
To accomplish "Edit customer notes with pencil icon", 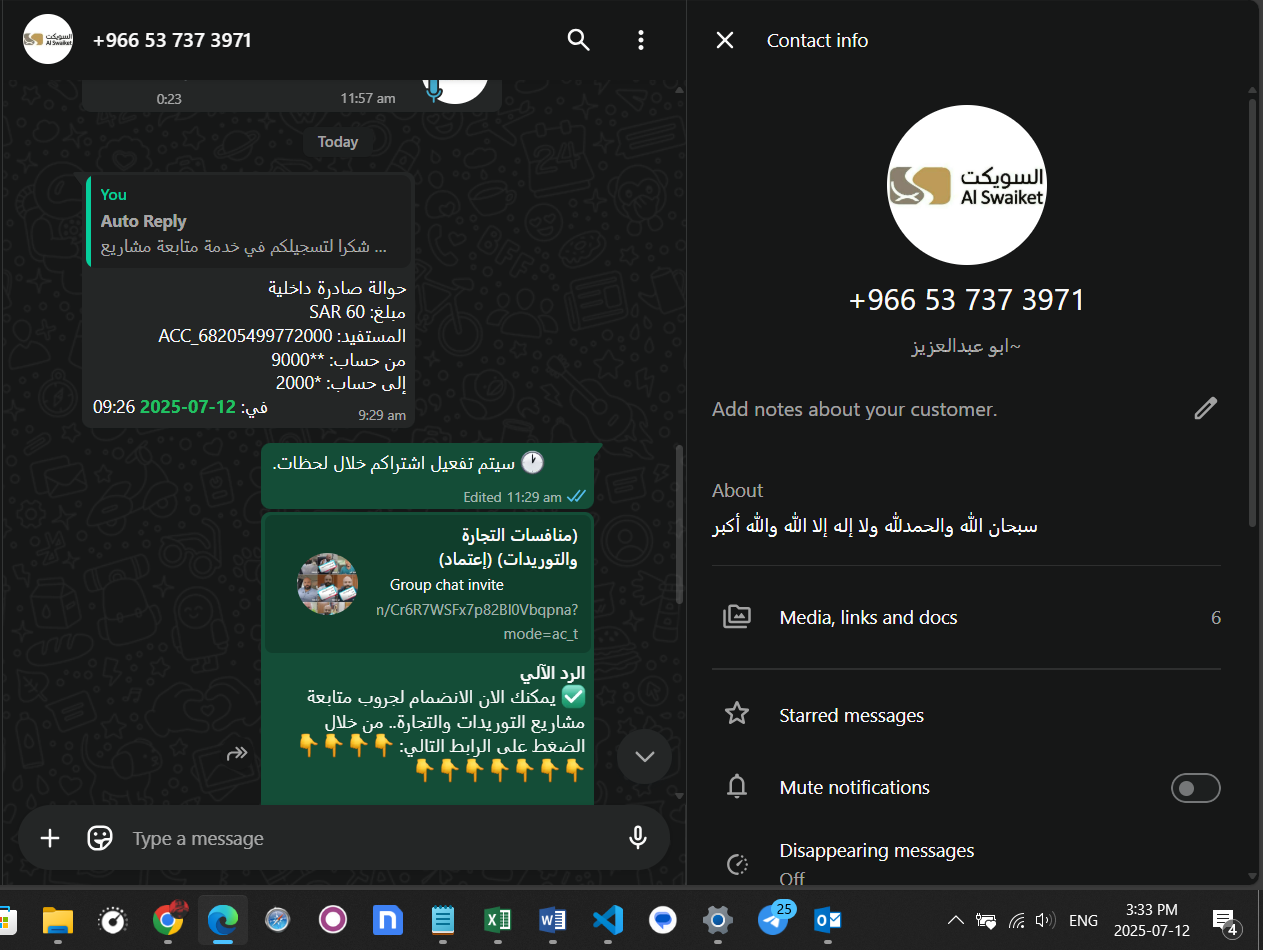I will point(1205,409).
